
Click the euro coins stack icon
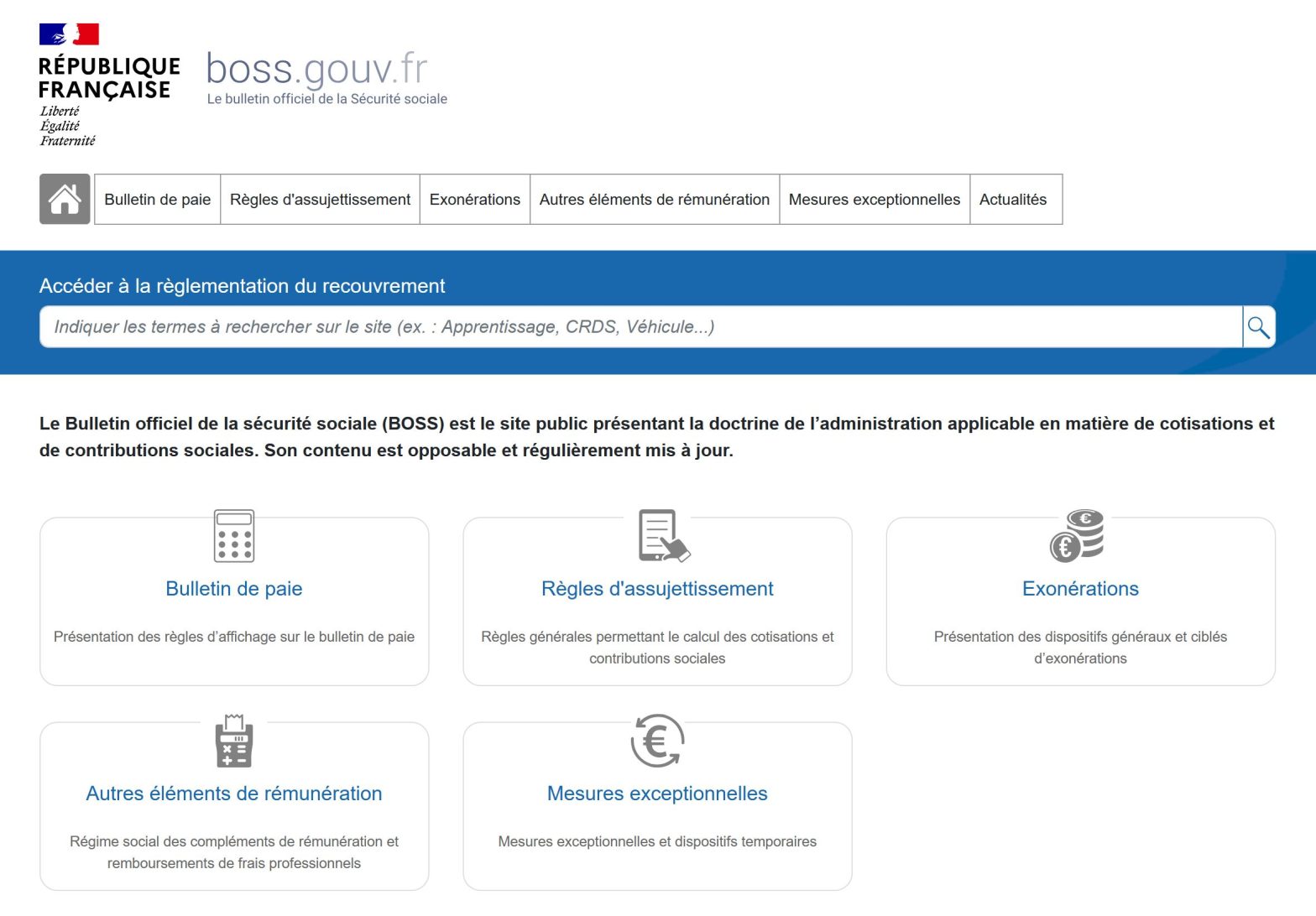[x=1078, y=536]
